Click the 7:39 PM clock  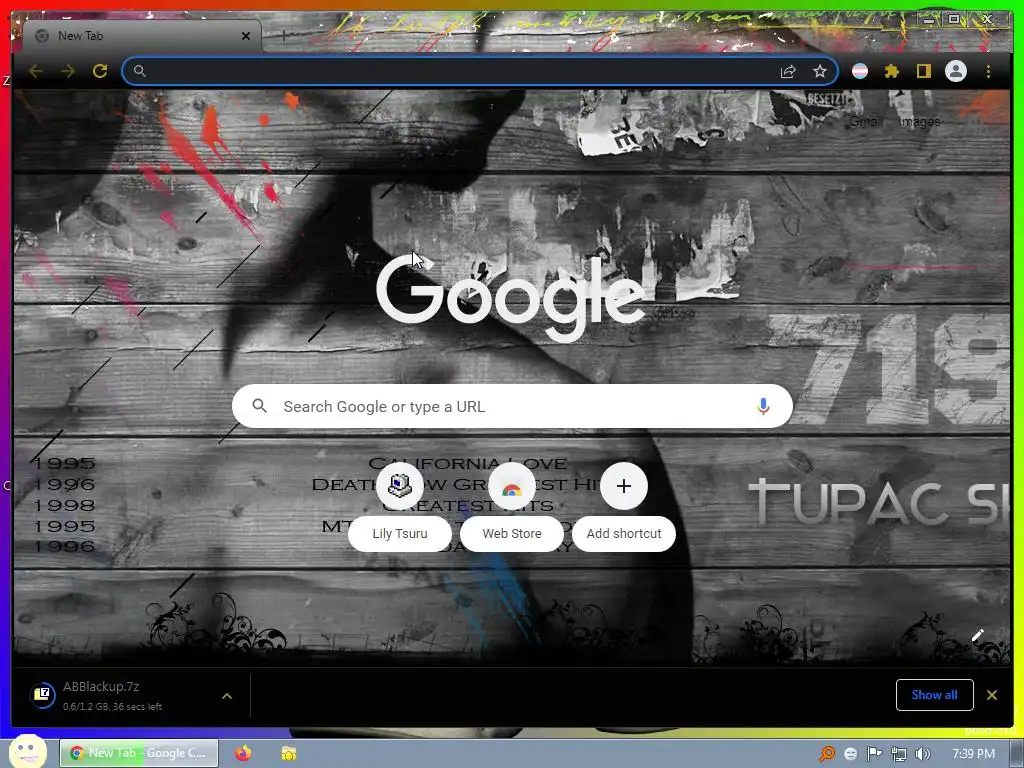coord(973,754)
